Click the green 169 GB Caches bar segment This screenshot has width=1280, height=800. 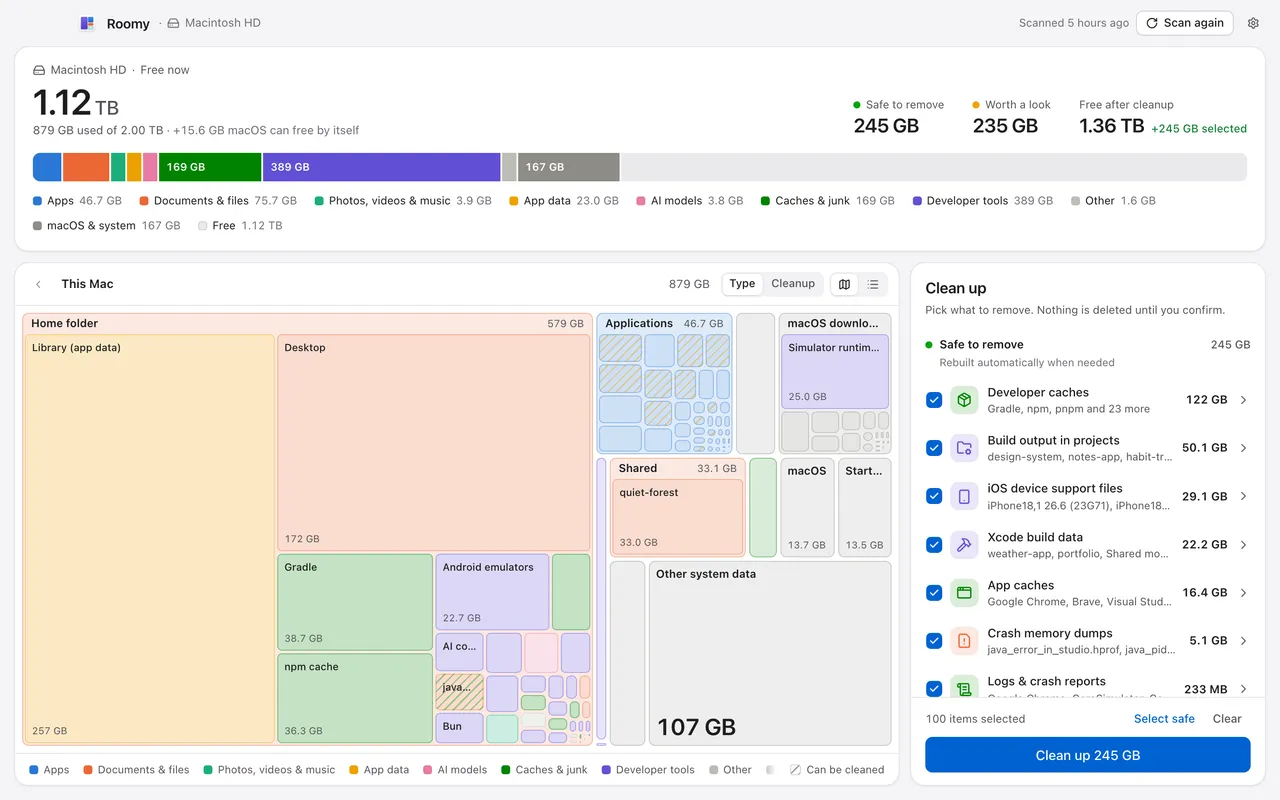[210, 167]
